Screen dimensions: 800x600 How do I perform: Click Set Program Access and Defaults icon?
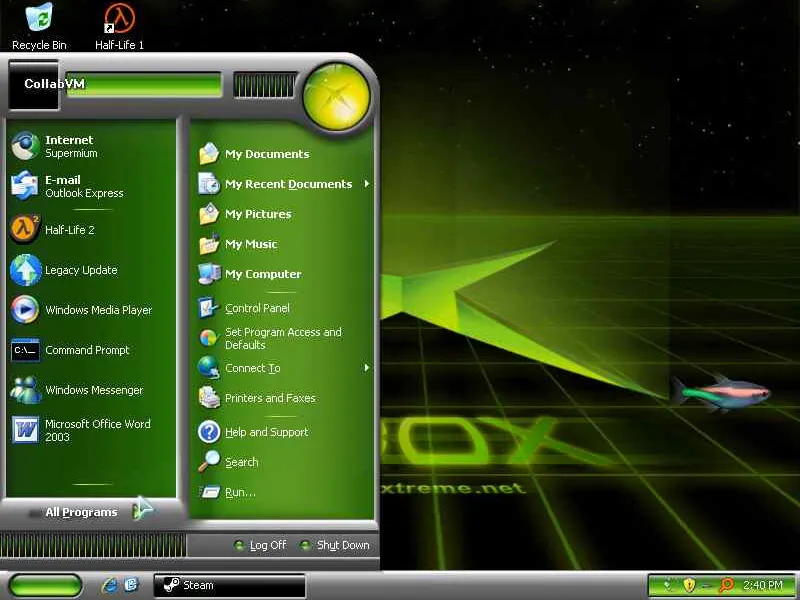208,338
